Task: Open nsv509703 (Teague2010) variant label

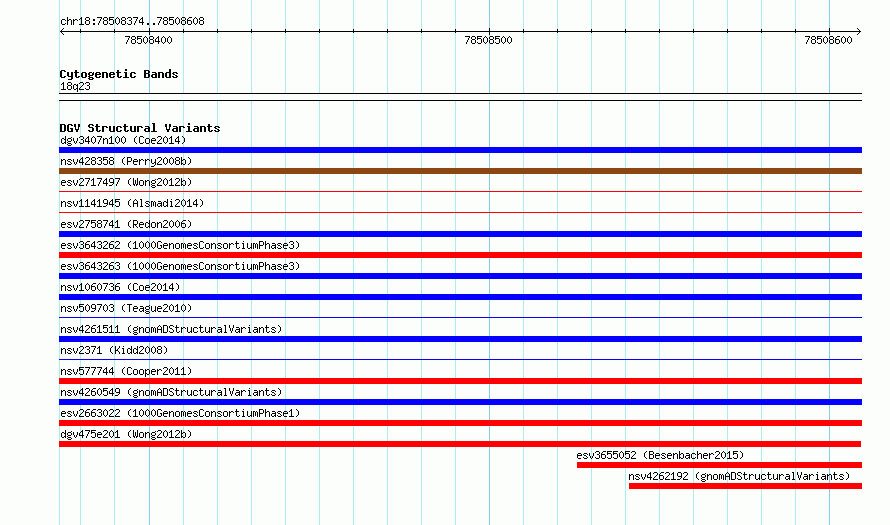Action: 126,308
